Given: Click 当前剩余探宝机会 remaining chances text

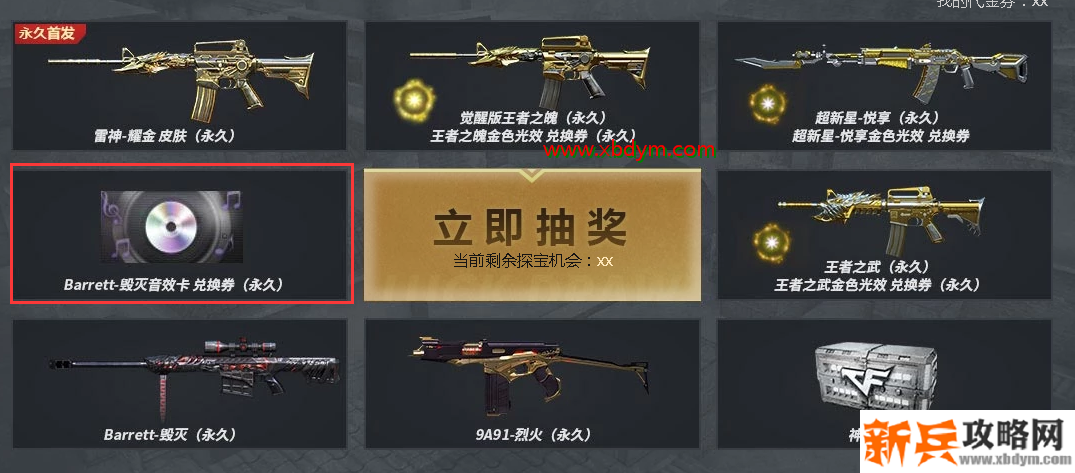Looking at the screenshot, I should tap(523, 261).
